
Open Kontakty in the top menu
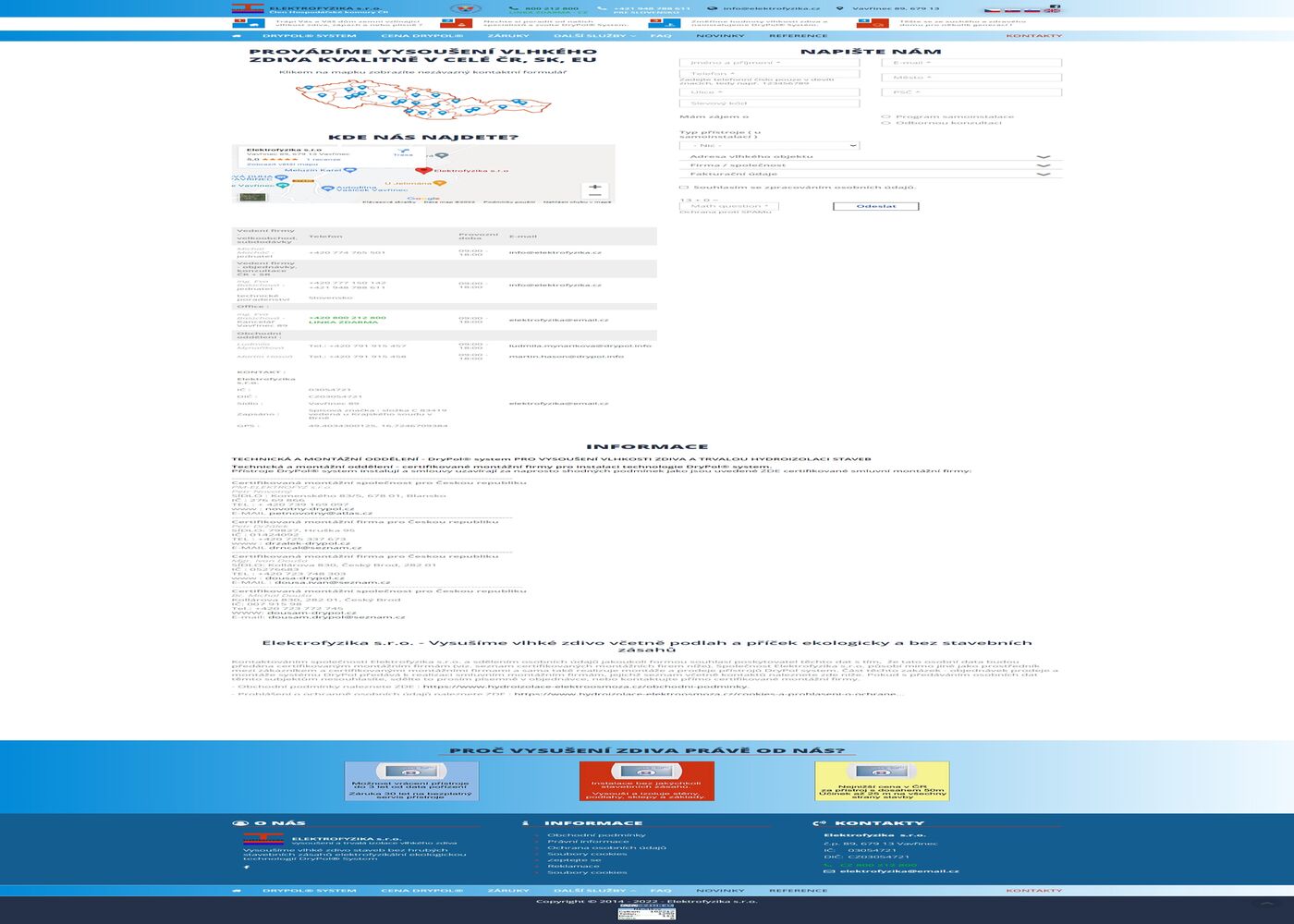click(x=1033, y=36)
